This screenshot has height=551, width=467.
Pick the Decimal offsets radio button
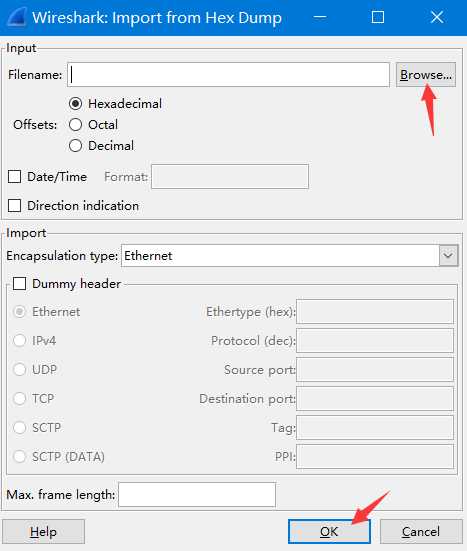[x=76, y=145]
